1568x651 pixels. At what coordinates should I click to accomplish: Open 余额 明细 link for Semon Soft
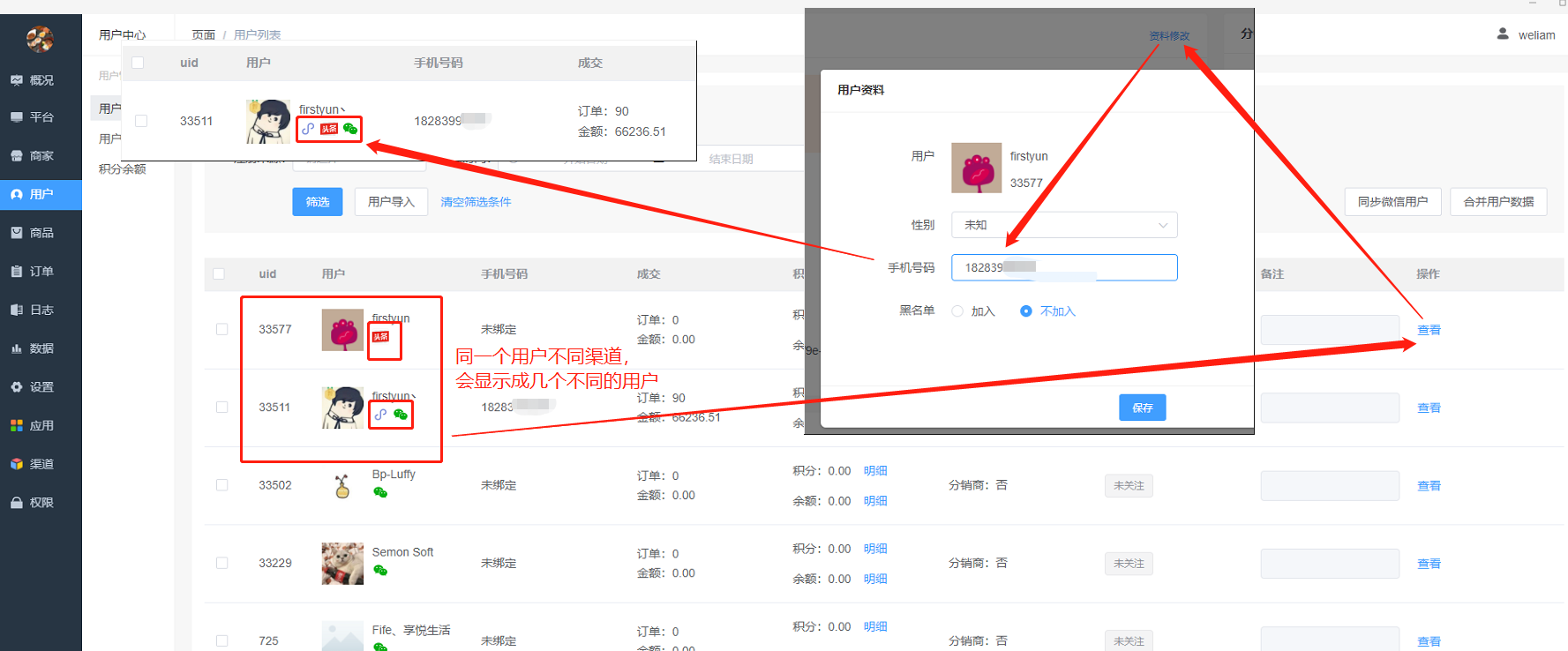tap(875, 579)
